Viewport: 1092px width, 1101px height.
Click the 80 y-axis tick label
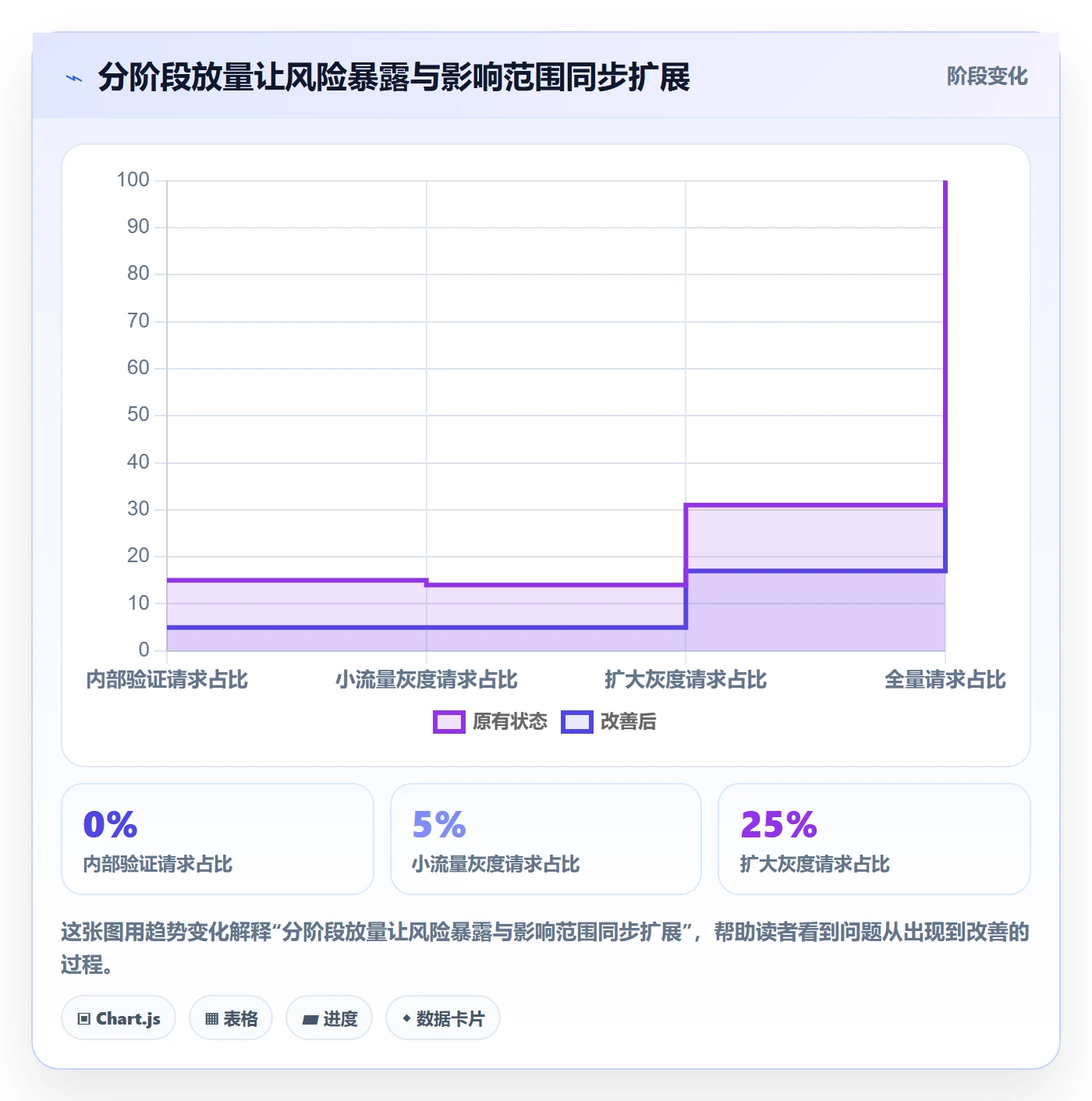coord(138,274)
